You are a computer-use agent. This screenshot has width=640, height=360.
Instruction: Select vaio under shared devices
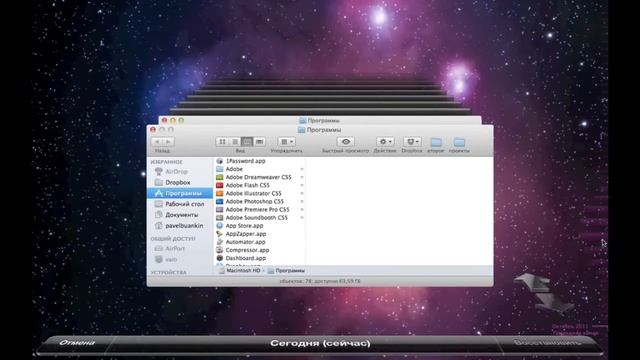pyautogui.click(x=180, y=260)
